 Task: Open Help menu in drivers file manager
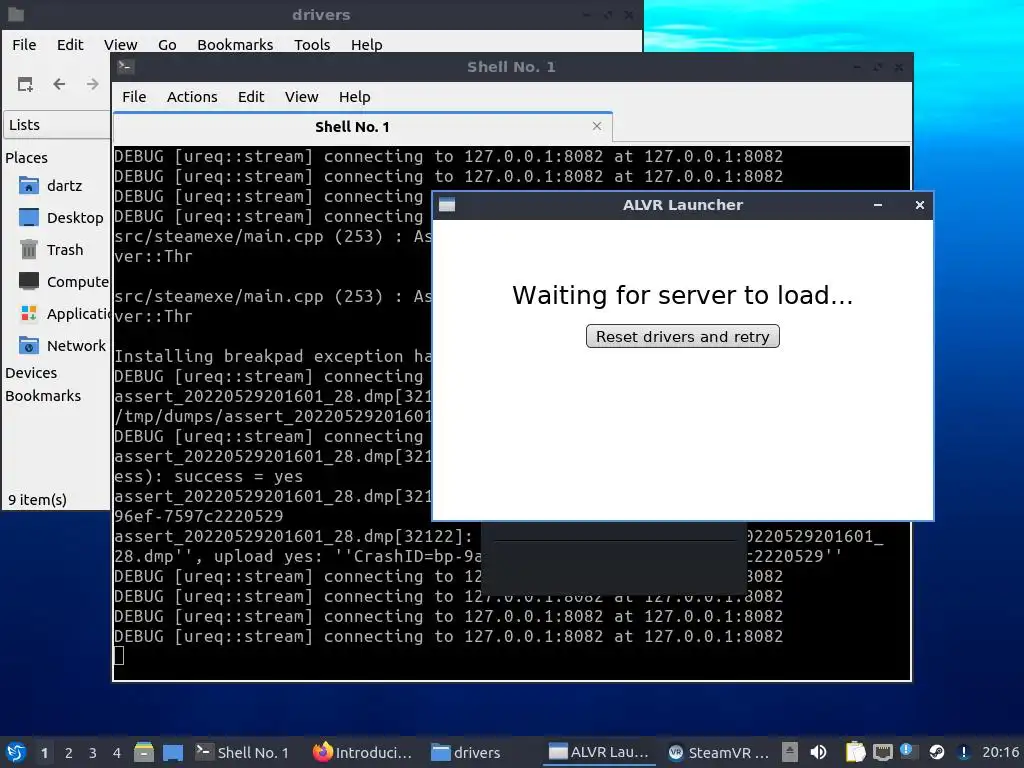[366, 44]
